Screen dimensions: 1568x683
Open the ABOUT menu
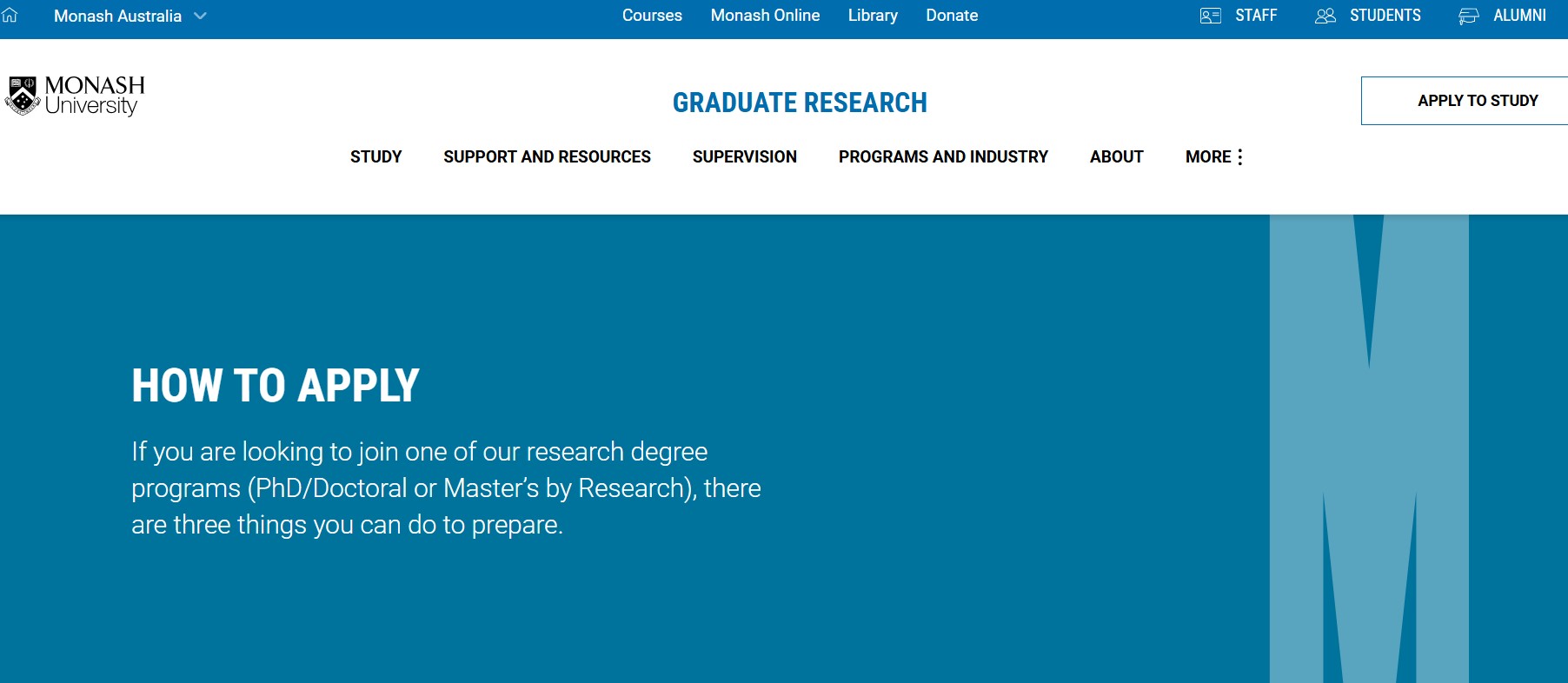tap(1117, 157)
